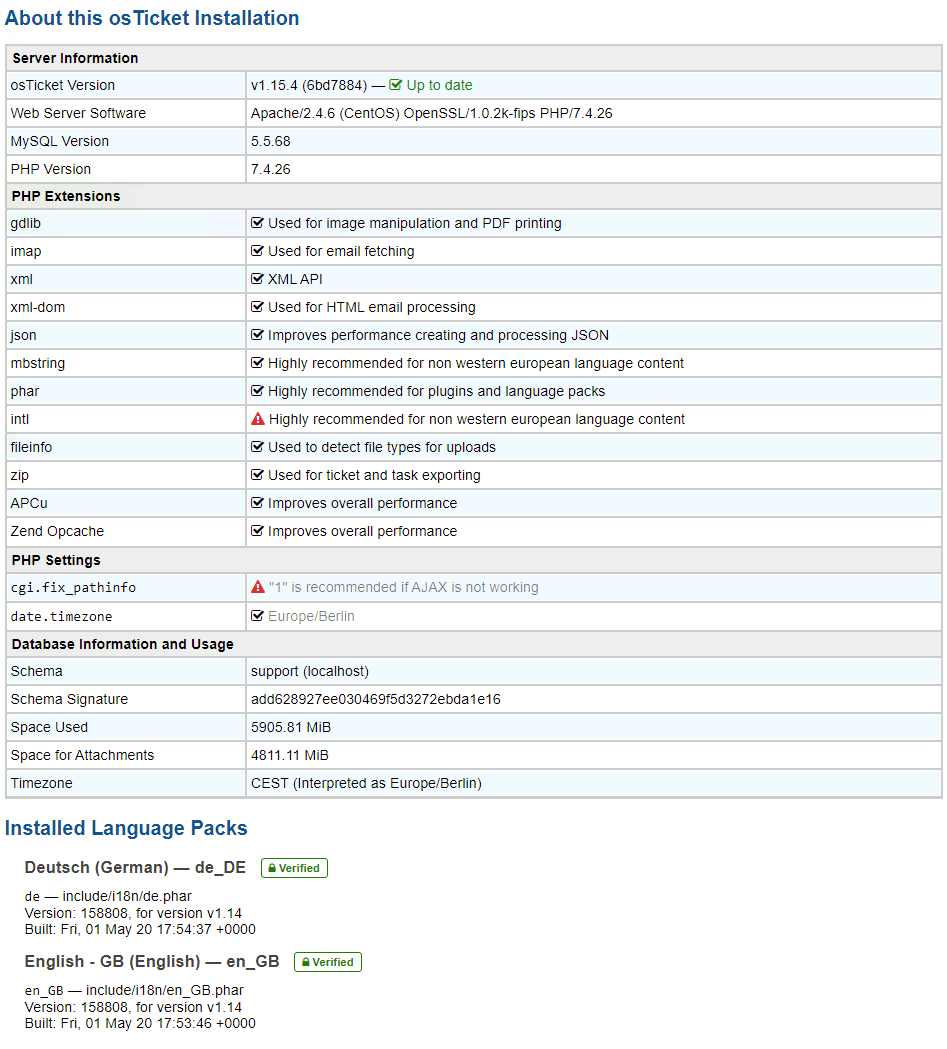Click the date.timezone setting name
This screenshot has height=1049, width=947.
pos(62,616)
